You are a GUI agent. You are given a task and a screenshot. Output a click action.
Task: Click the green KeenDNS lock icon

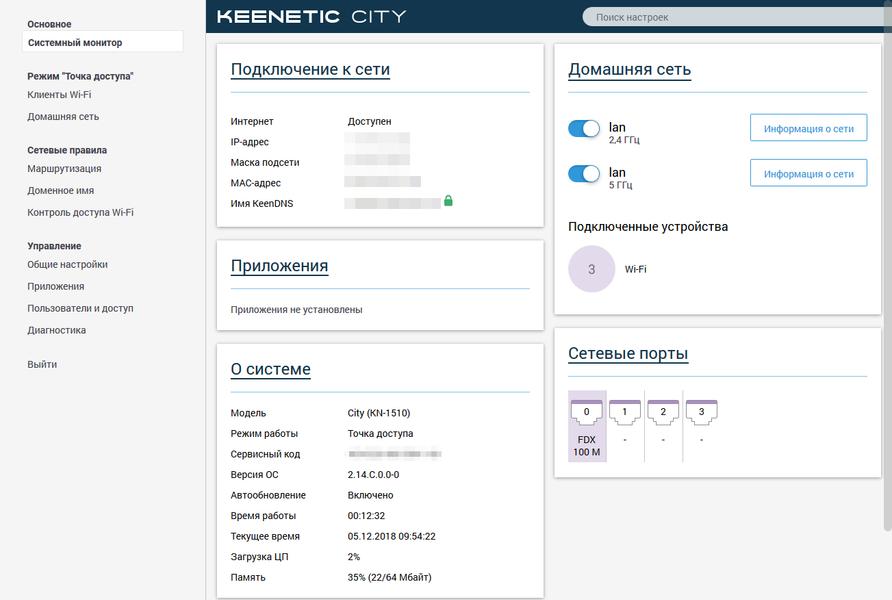pyautogui.click(x=448, y=202)
